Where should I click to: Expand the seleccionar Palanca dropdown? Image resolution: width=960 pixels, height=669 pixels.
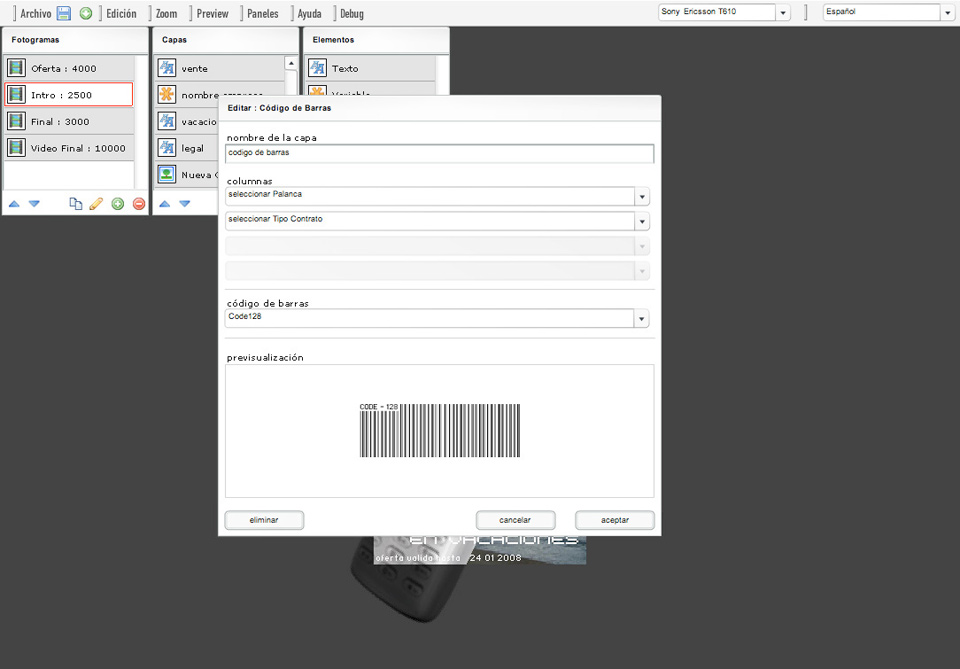click(x=642, y=196)
